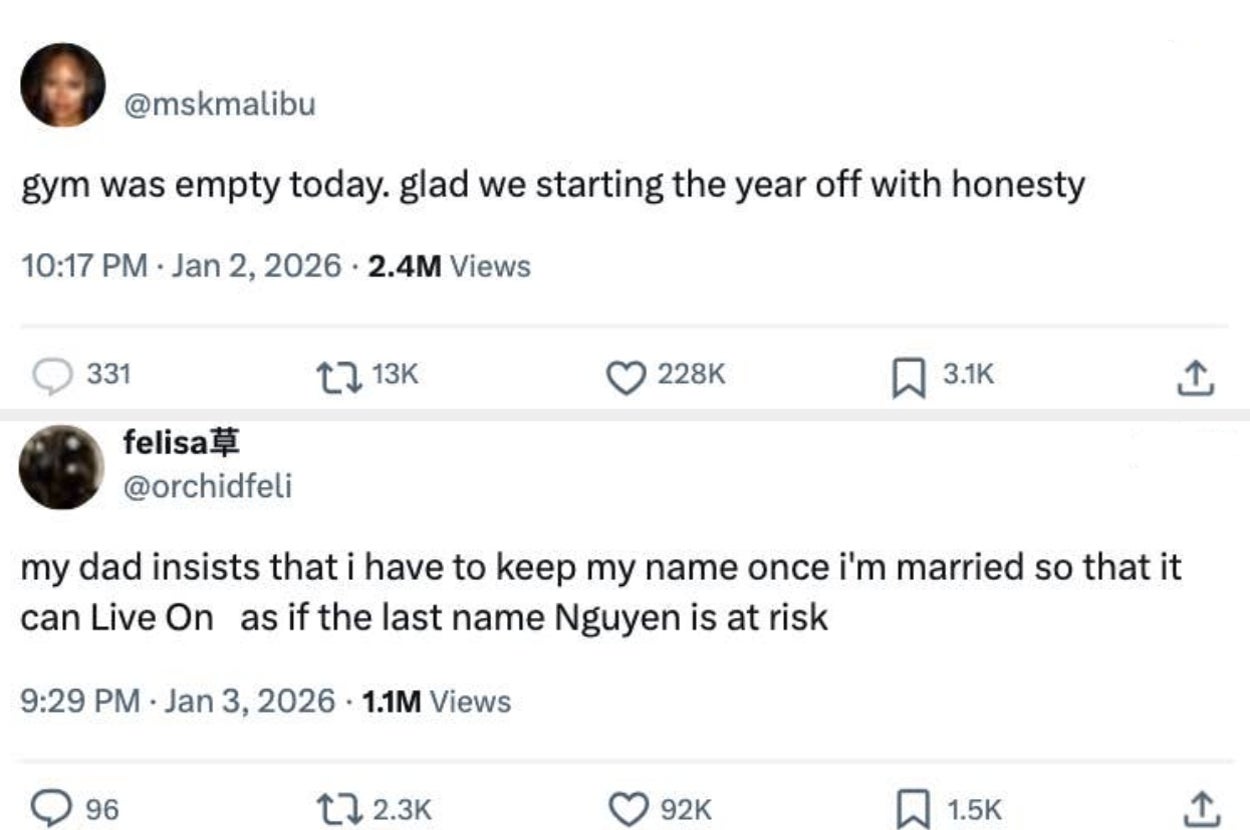The width and height of the screenshot is (1250, 830).
Task: Click the gym was empty tweet text
Action: (x=552, y=186)
